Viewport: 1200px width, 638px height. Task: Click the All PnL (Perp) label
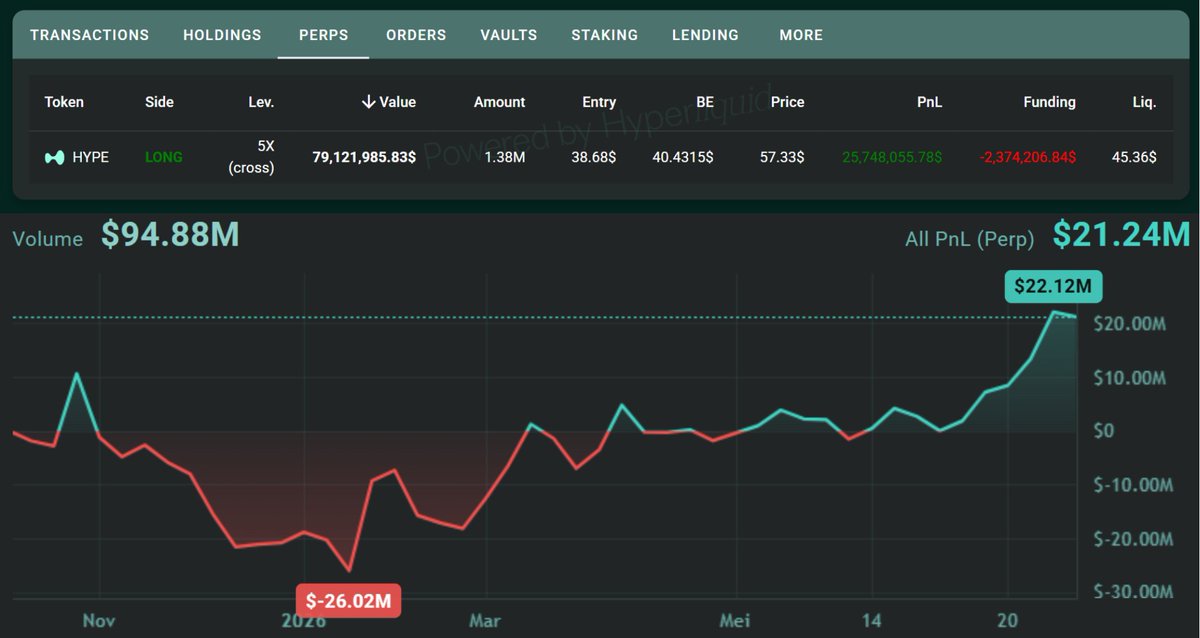tap(970, 240)
